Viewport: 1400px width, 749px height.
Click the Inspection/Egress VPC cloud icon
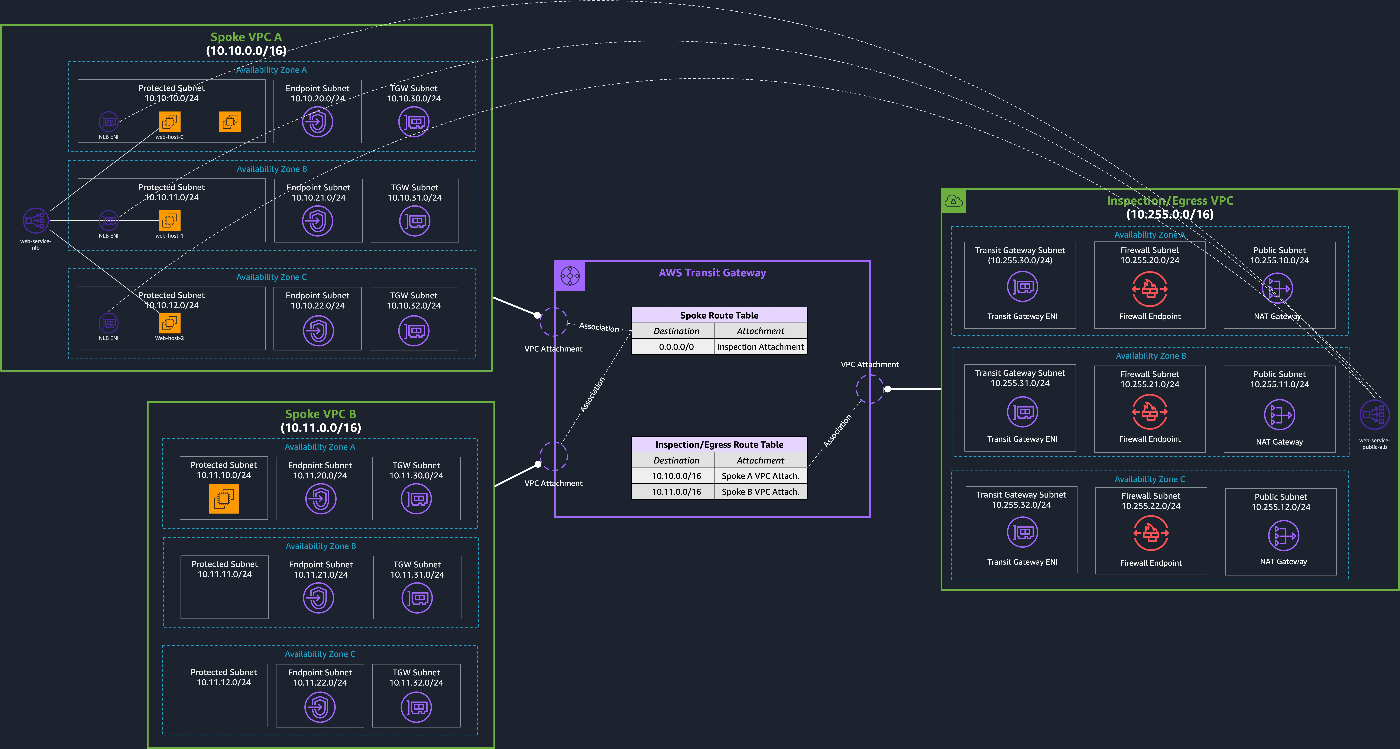[953, 201]
